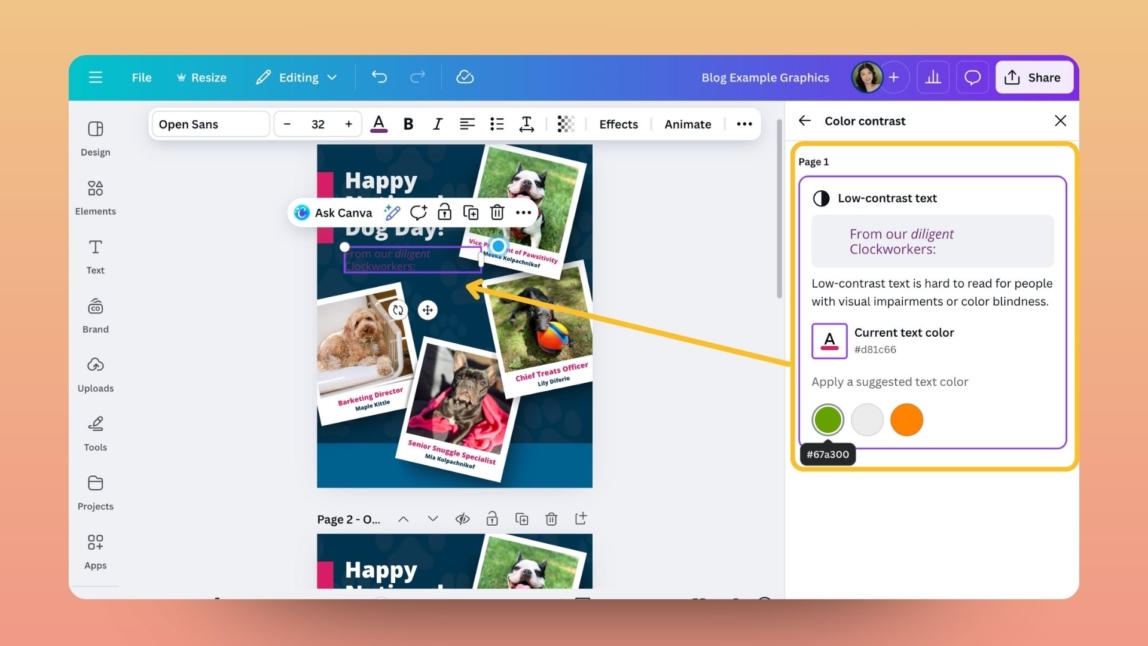Viewport: 1148px width, 646px height.
Task: Open transparency settings in the text toolbar
Action: 565,123
